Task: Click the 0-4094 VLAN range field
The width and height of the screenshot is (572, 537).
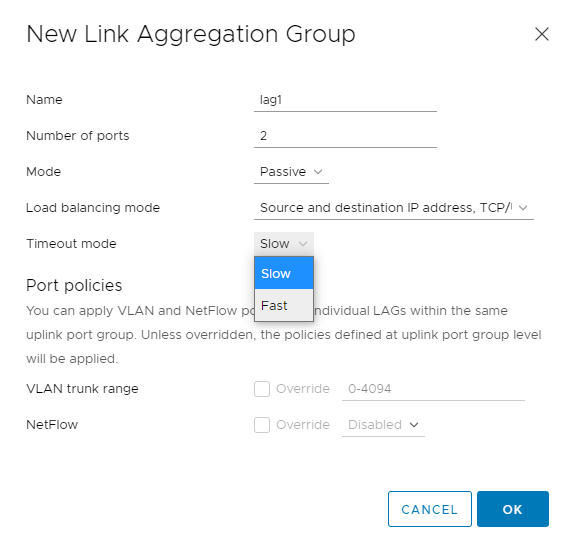Action: coord(433,389)
